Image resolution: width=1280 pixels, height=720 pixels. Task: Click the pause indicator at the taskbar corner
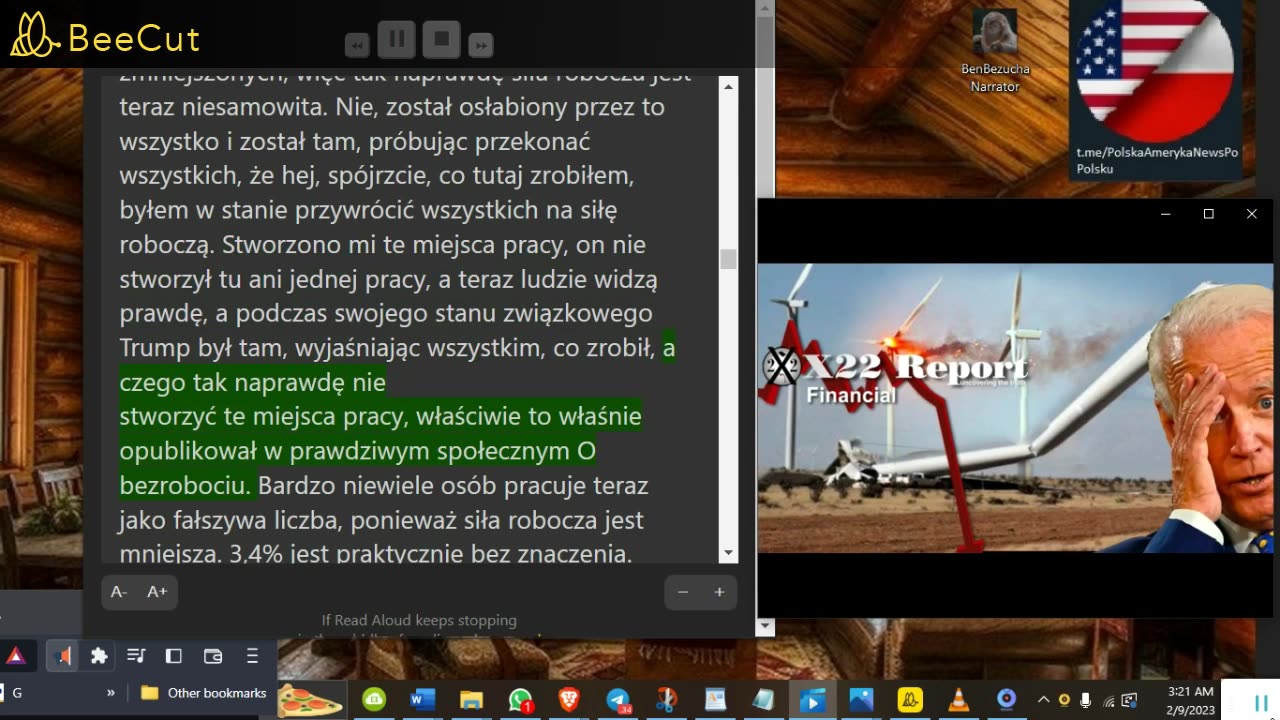tap(1261, 702)
